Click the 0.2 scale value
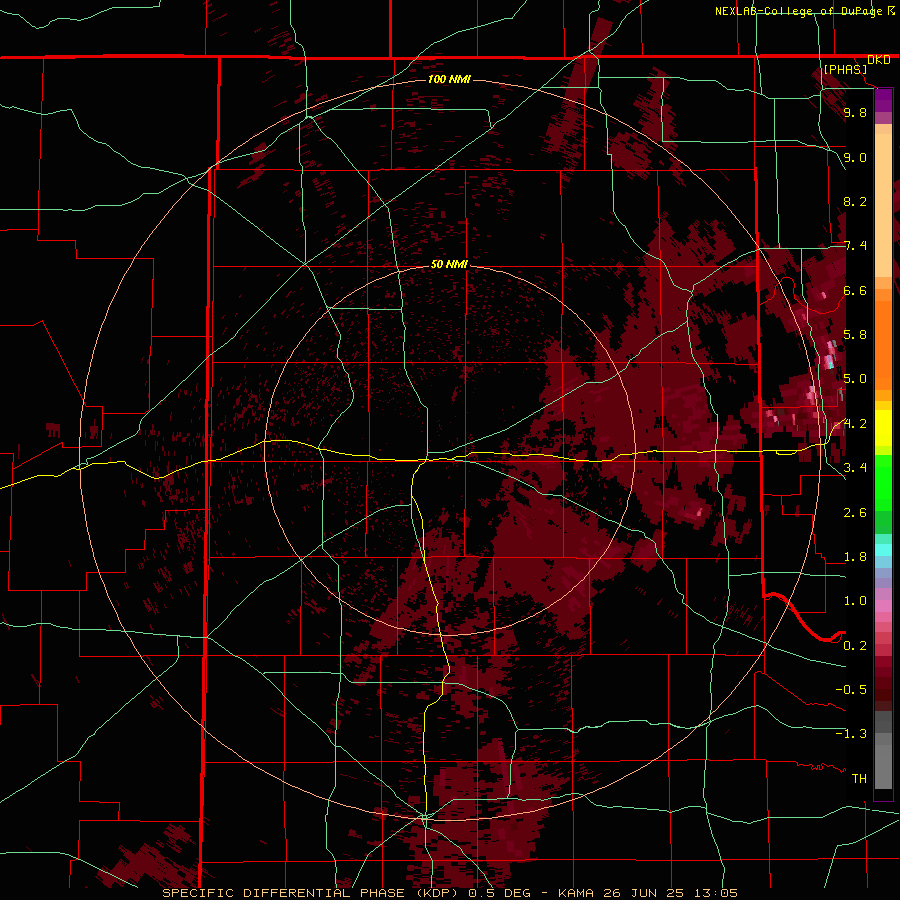 855,645
